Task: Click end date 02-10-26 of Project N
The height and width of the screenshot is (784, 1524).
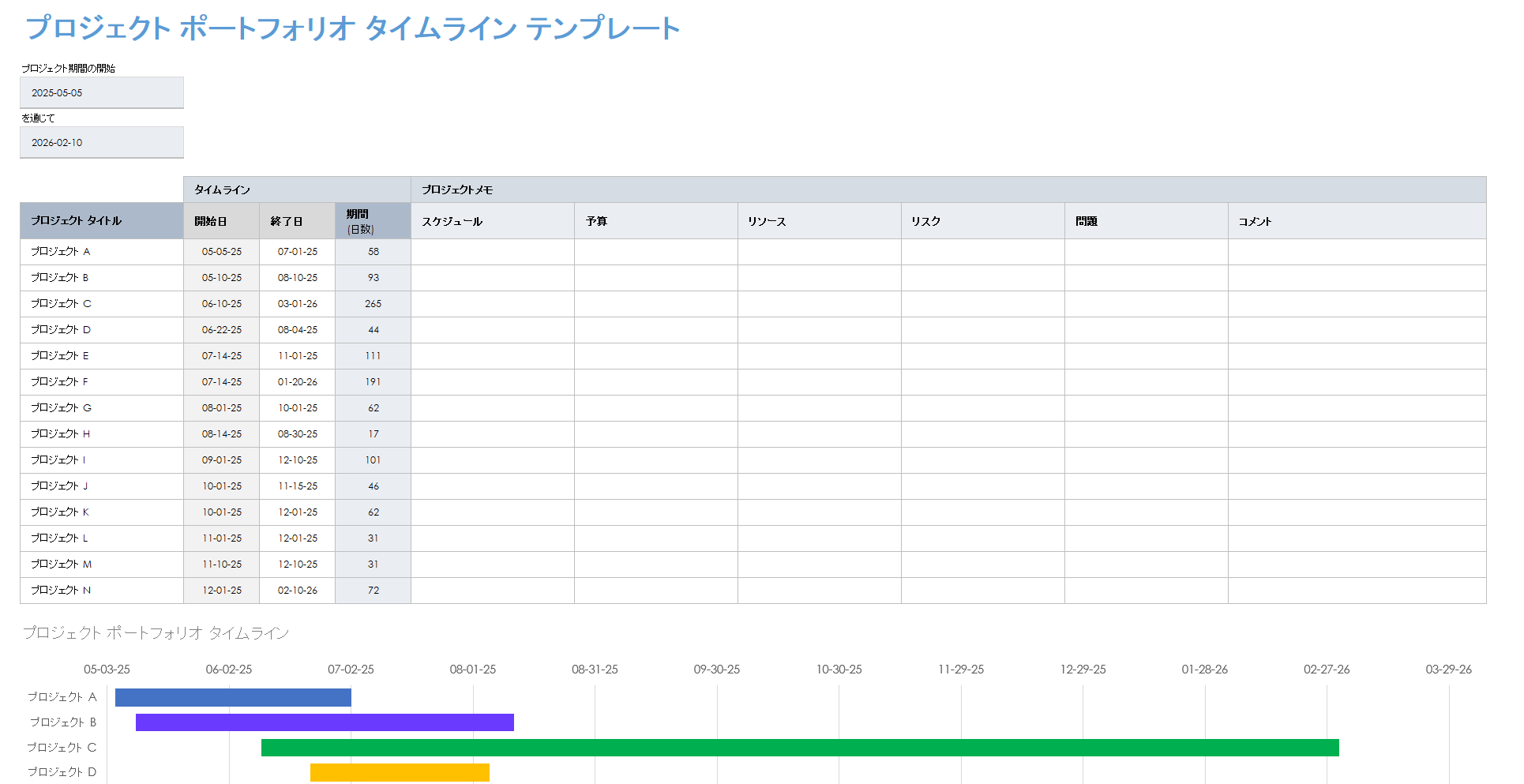Action: 297,591
